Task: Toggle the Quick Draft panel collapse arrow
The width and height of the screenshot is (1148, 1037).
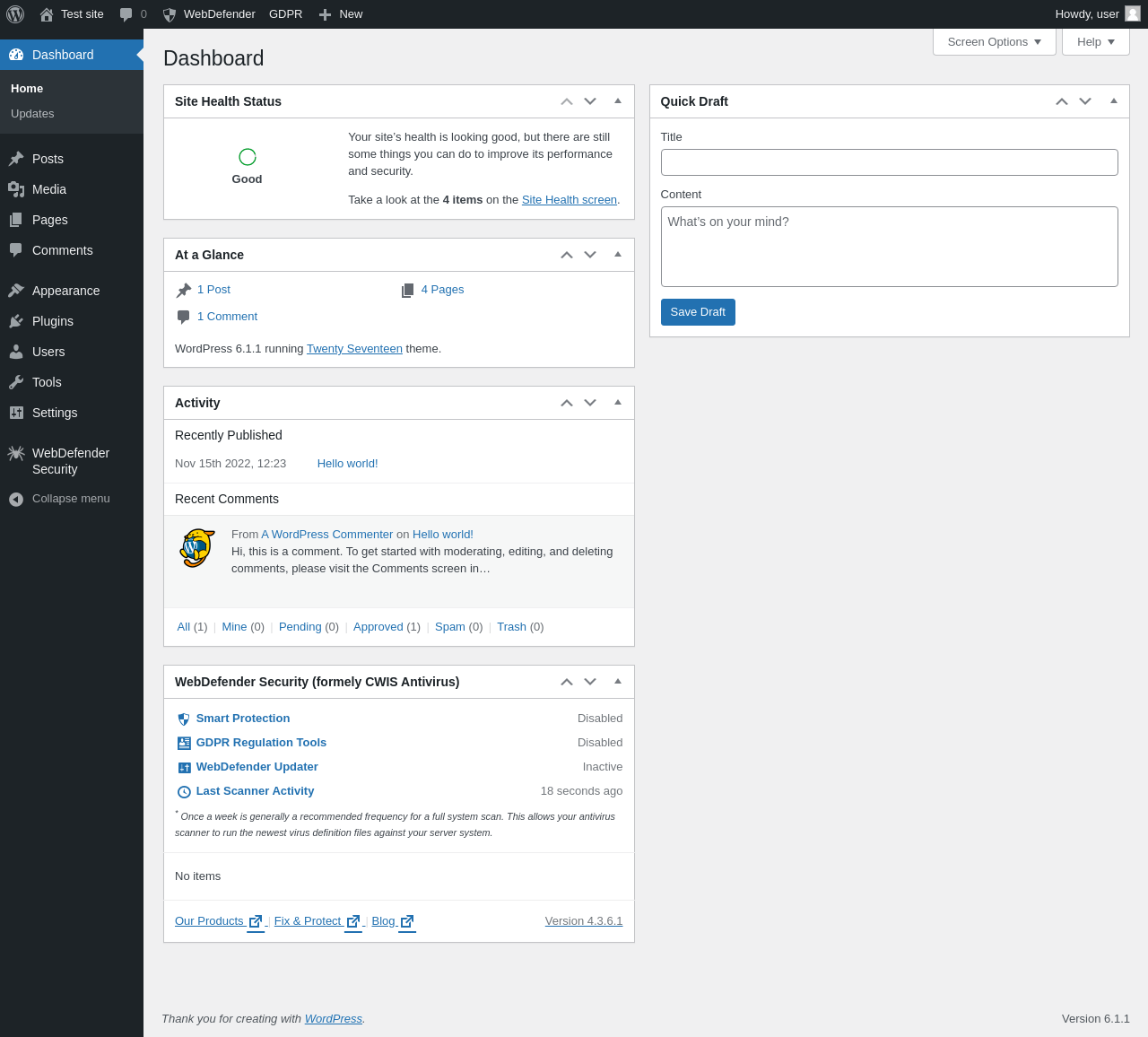Action: [x=1114, y=101]
